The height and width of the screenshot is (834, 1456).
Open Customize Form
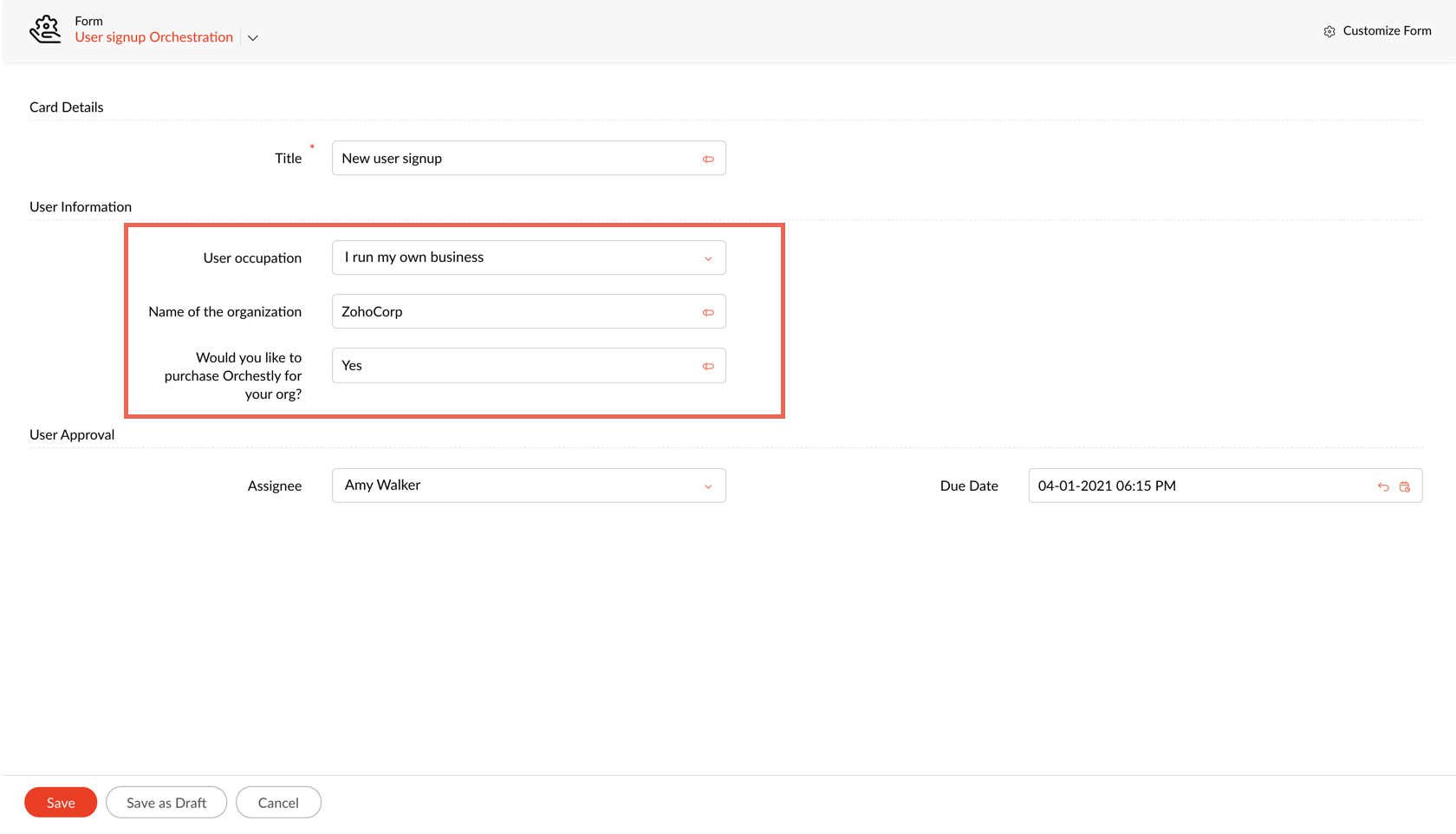click(1387, 30)
